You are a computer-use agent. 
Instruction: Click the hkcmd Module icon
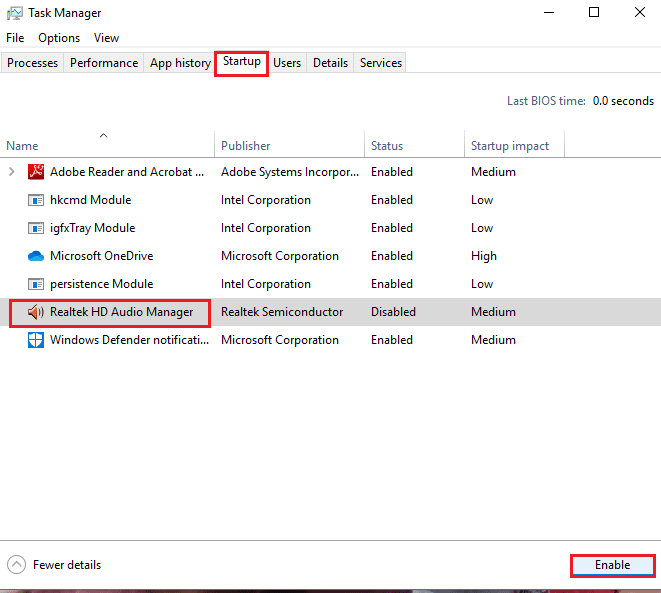pos(36,200)
